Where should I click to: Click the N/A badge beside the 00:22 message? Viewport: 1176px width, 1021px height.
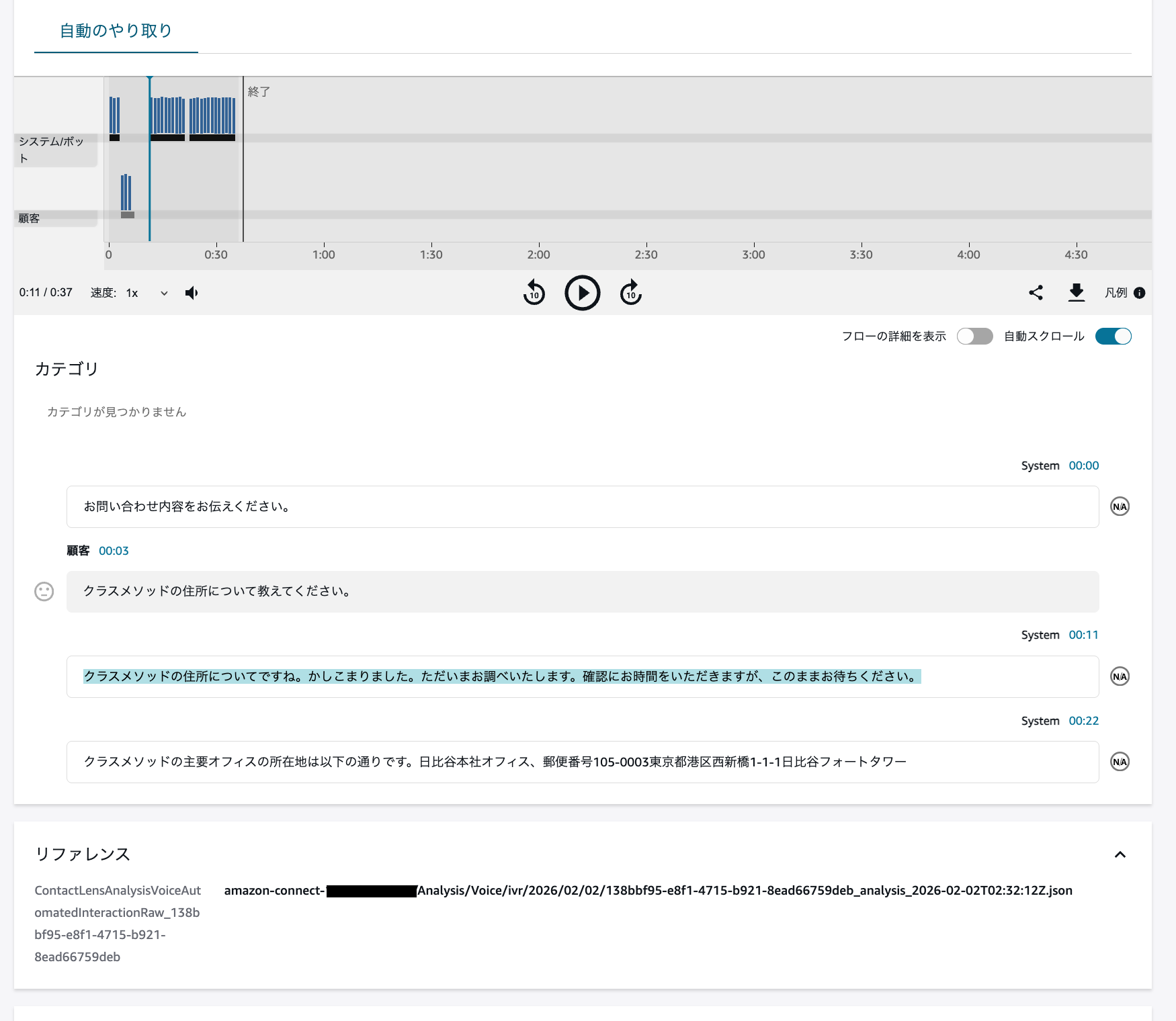coord(1119,762)
